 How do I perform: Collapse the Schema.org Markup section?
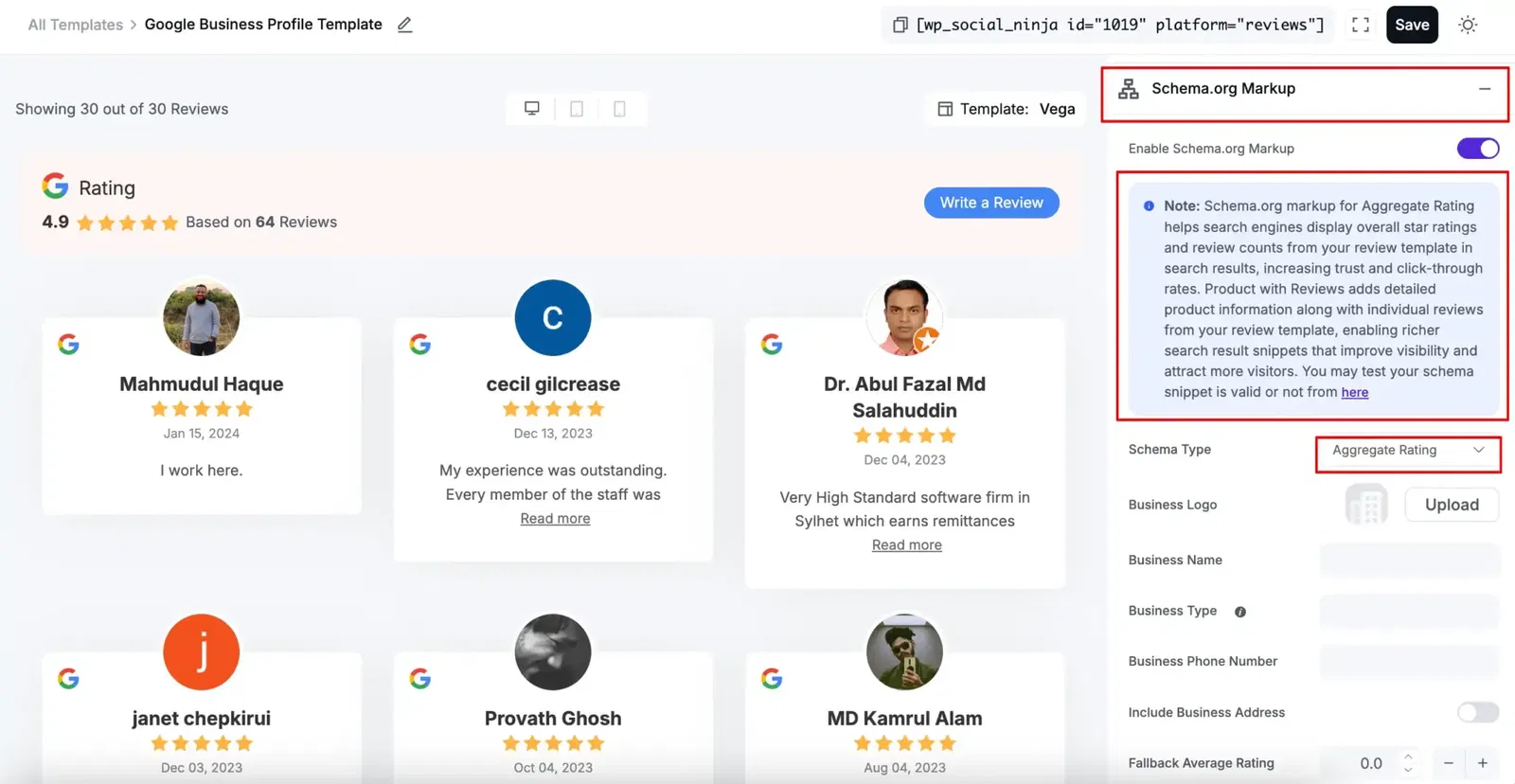click(x=1484, y=89)
